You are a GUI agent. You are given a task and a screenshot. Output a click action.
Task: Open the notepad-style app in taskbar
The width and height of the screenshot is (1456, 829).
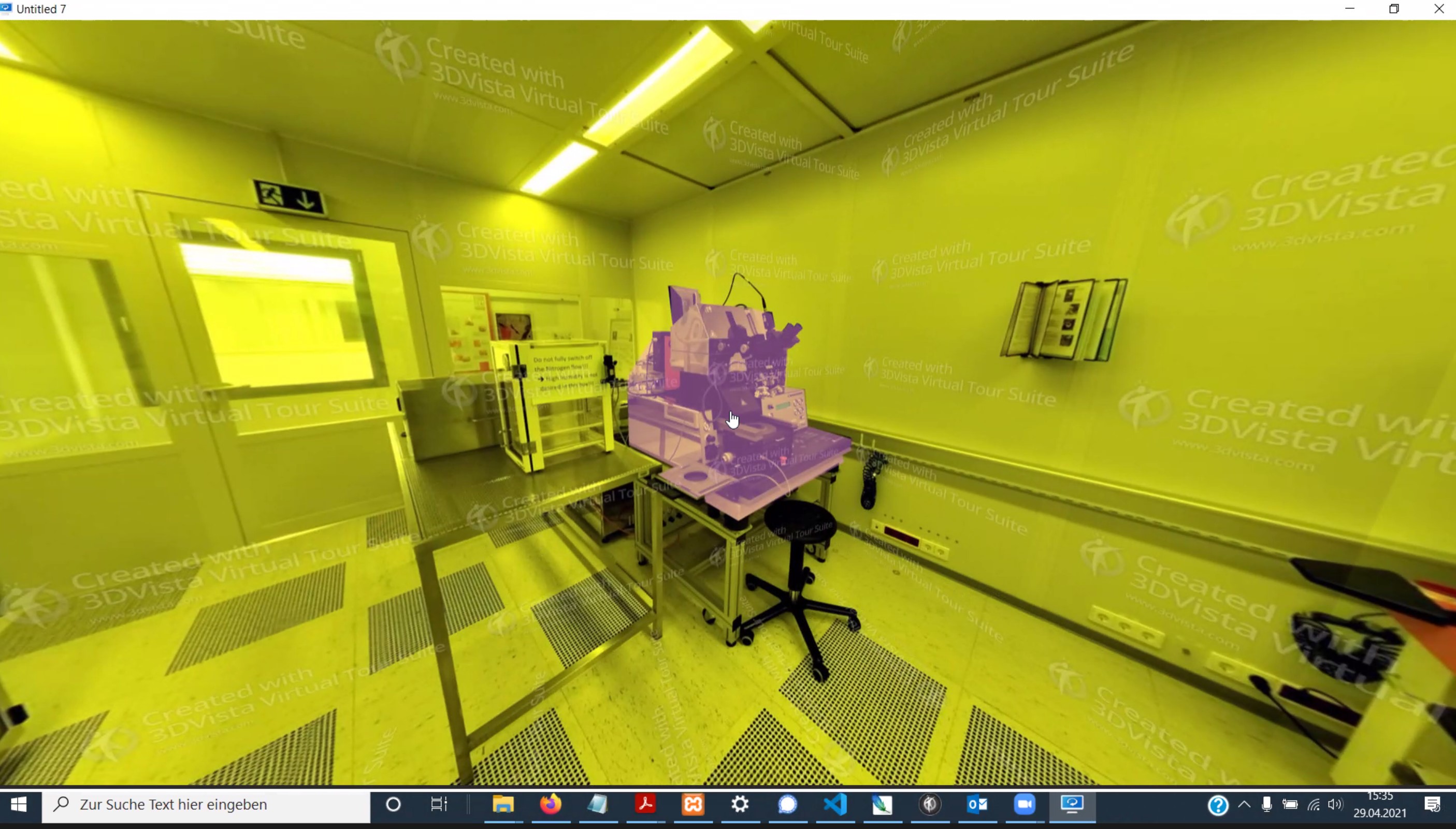click(598, 805)
